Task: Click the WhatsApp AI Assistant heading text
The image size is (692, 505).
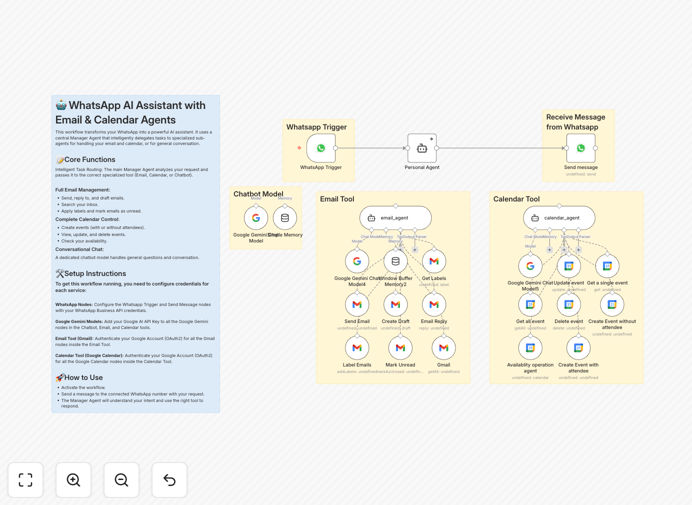Action: (131, 113)
